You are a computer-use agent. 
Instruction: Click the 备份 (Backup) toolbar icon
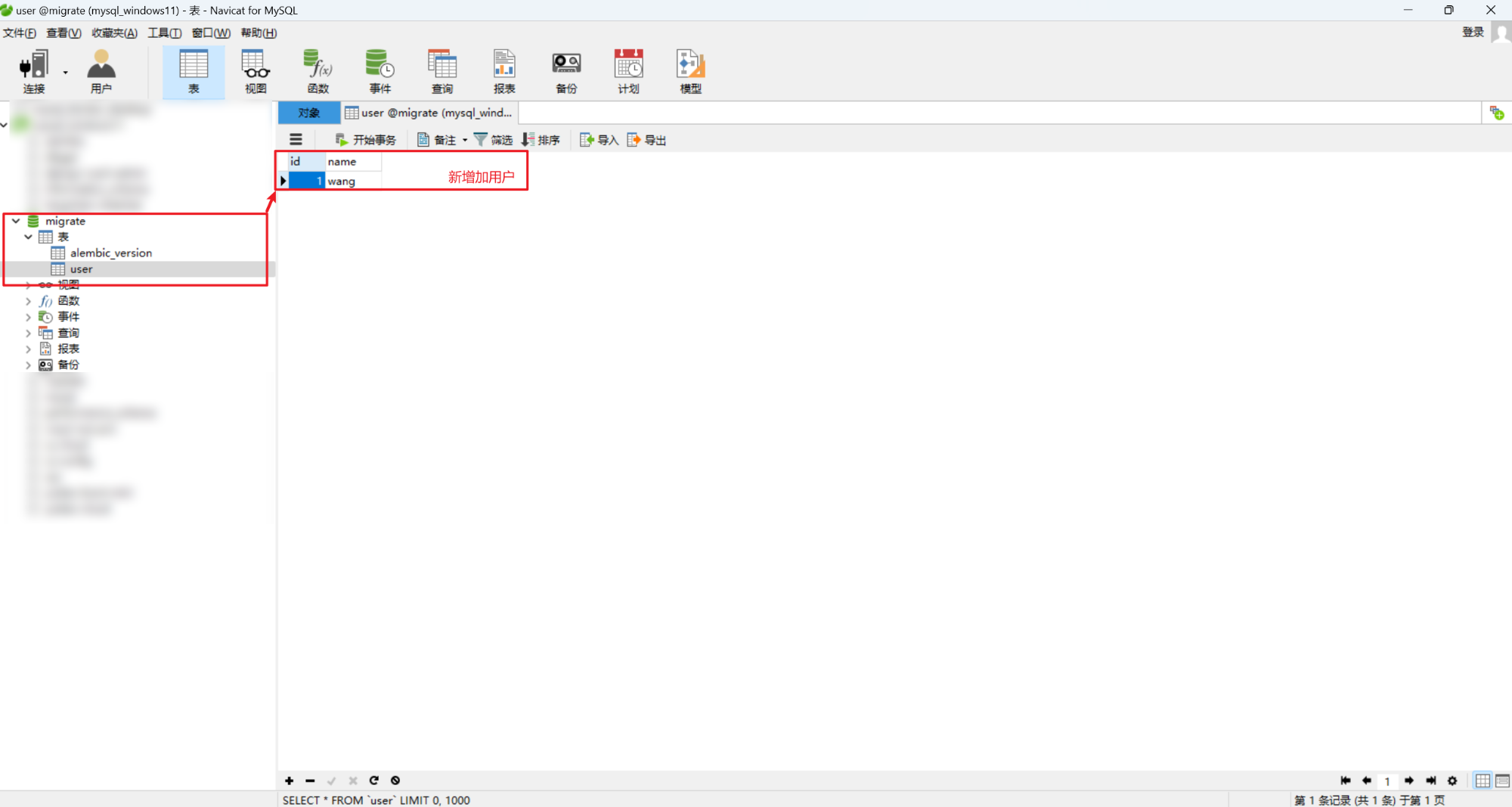click(x=565, y=70)
